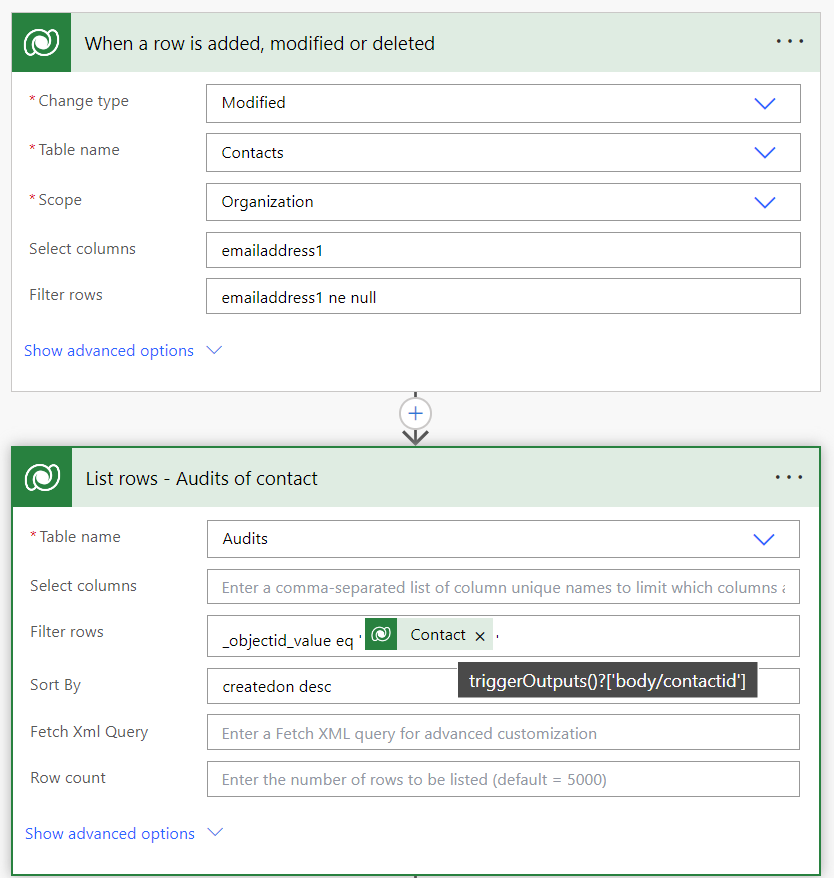Click the Dataverse icon on List rows action

coord(41,477)
